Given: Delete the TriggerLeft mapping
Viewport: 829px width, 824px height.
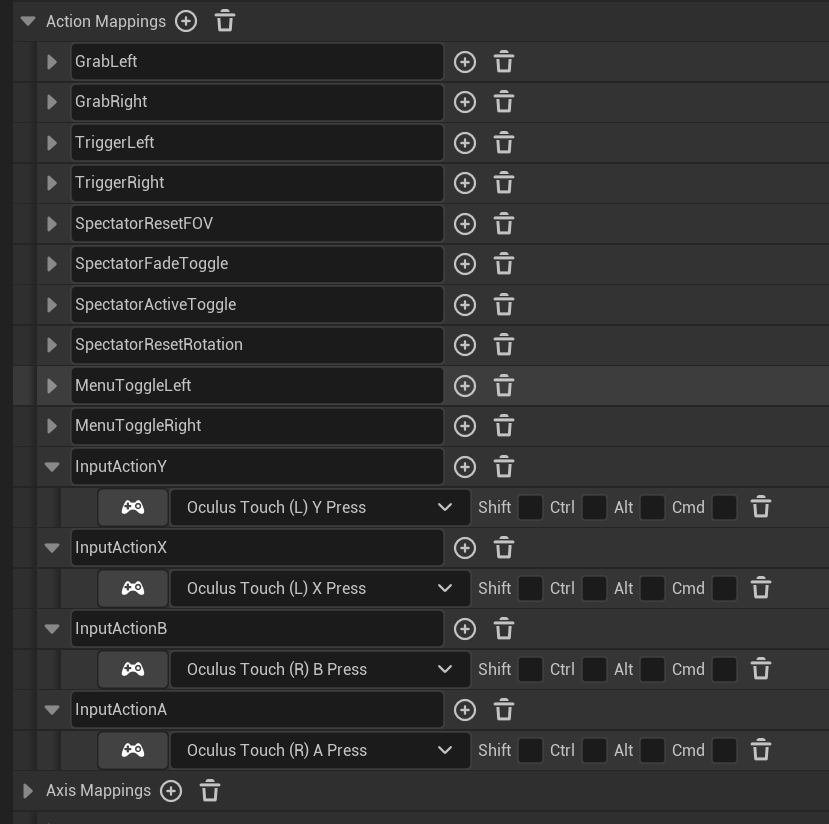Looking at the screenshot, I should coord(504,143).
